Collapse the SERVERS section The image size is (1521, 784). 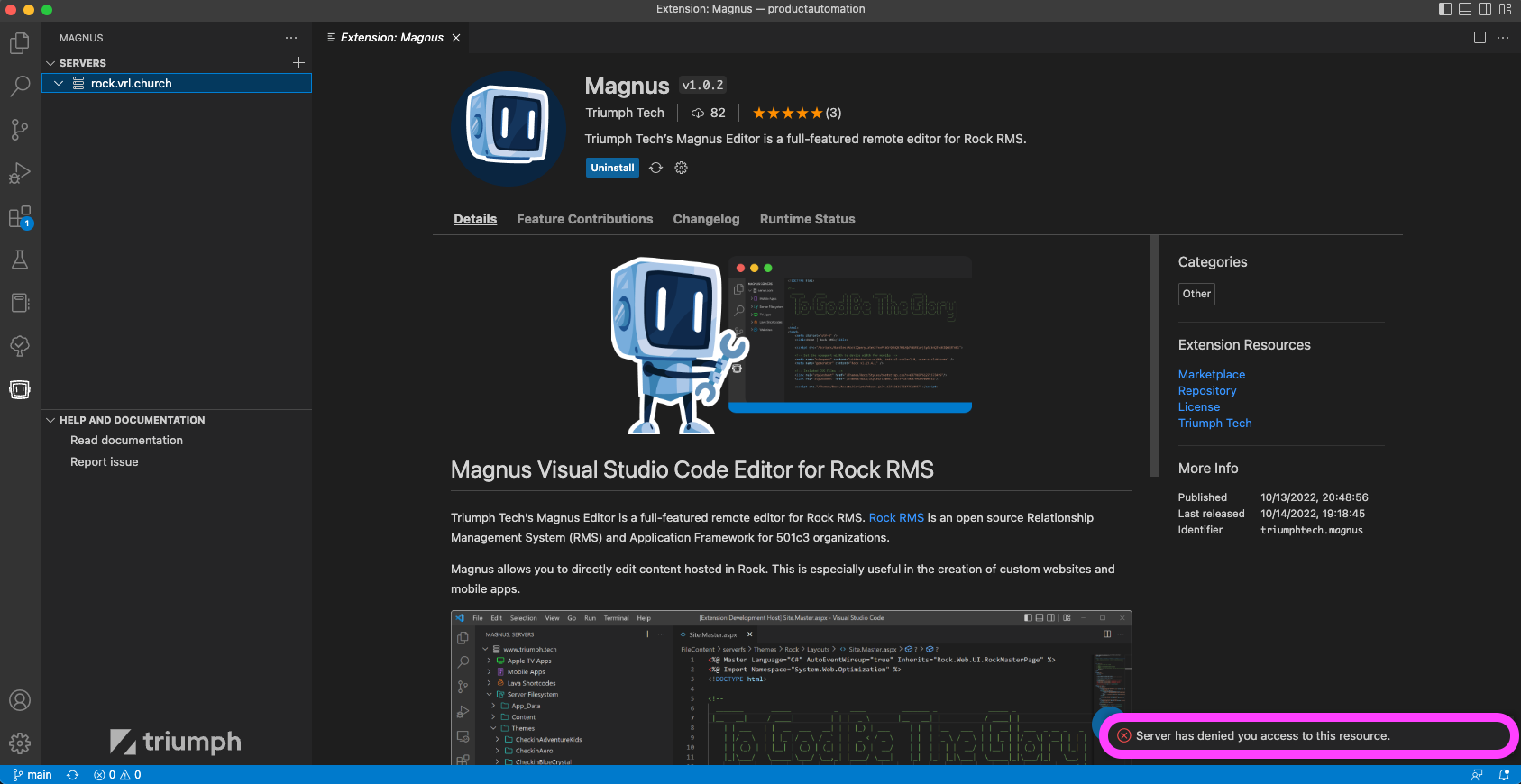[x=50, y=63]
